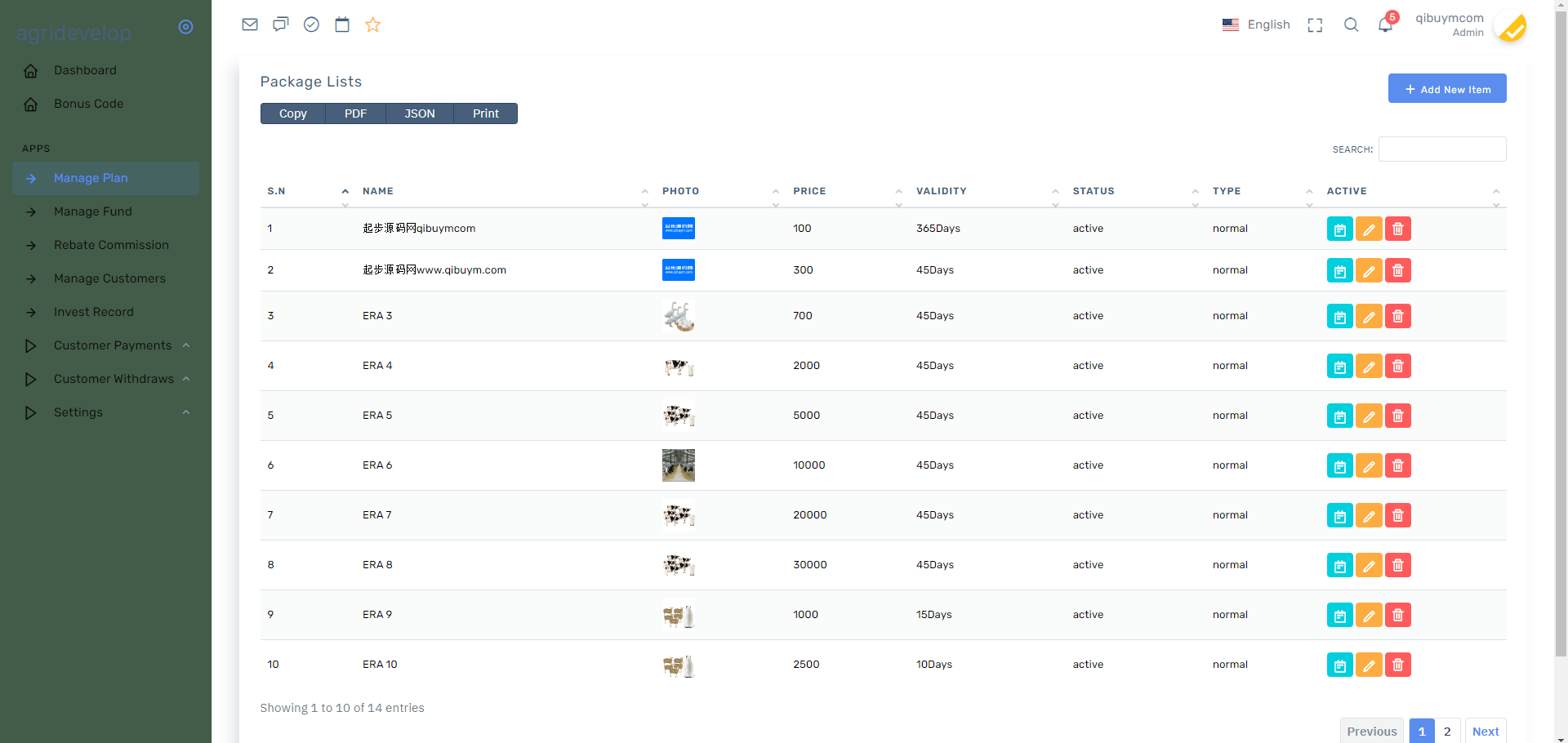
Task: Sort table by Price column
Action: coord(848,191)
